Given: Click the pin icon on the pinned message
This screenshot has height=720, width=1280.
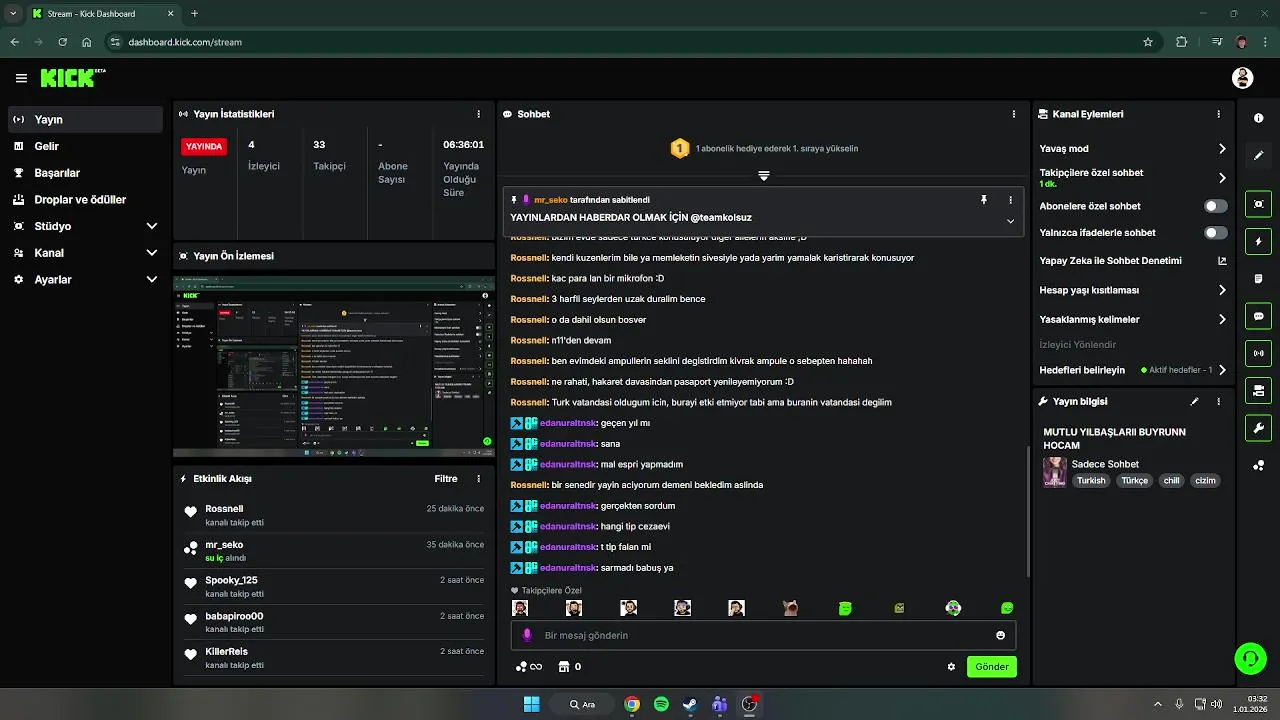Looking at the screenshot, I should pos(984,200).
